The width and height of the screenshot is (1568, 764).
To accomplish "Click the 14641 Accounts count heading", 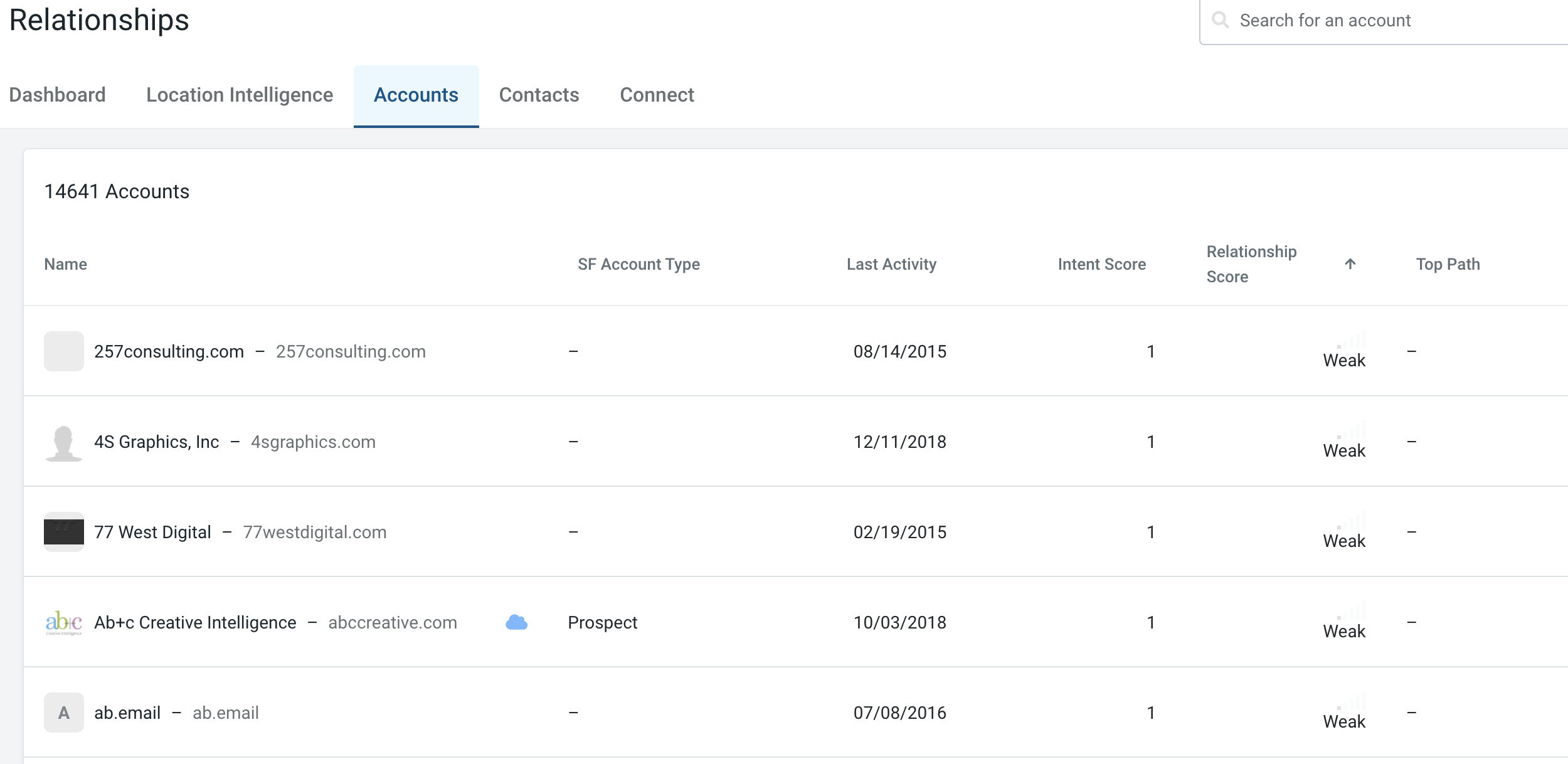I will coord(117,191).
